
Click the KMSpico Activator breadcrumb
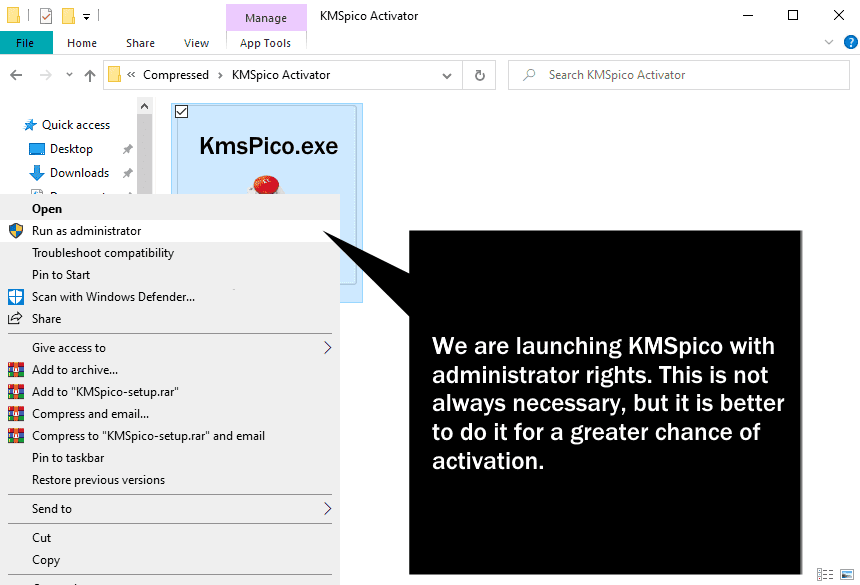click(x=281, y=75)
